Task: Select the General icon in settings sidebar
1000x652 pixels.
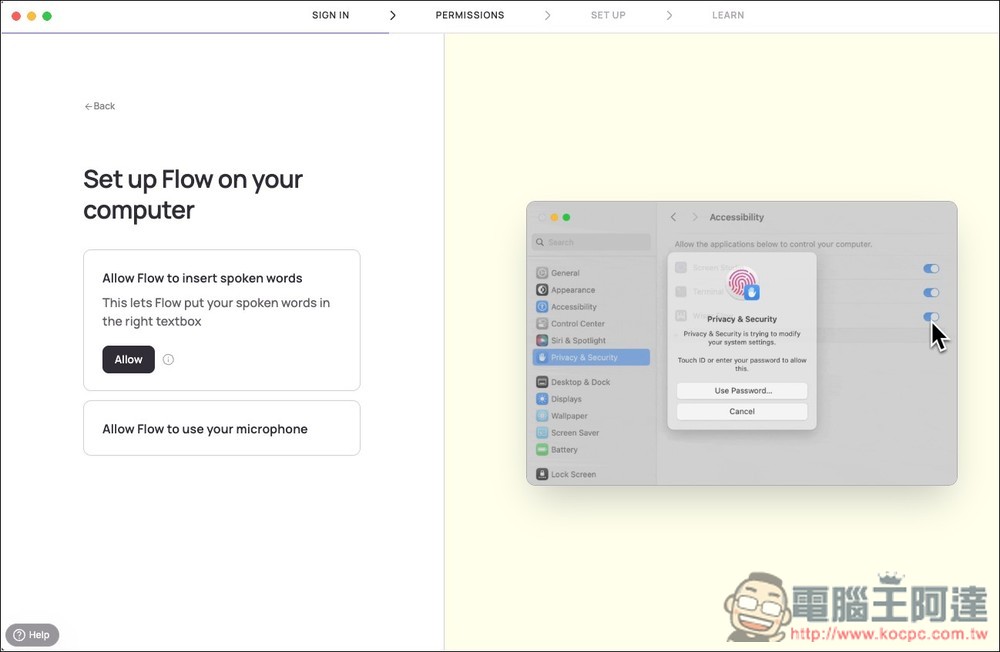Action: [x=542, y=273]
